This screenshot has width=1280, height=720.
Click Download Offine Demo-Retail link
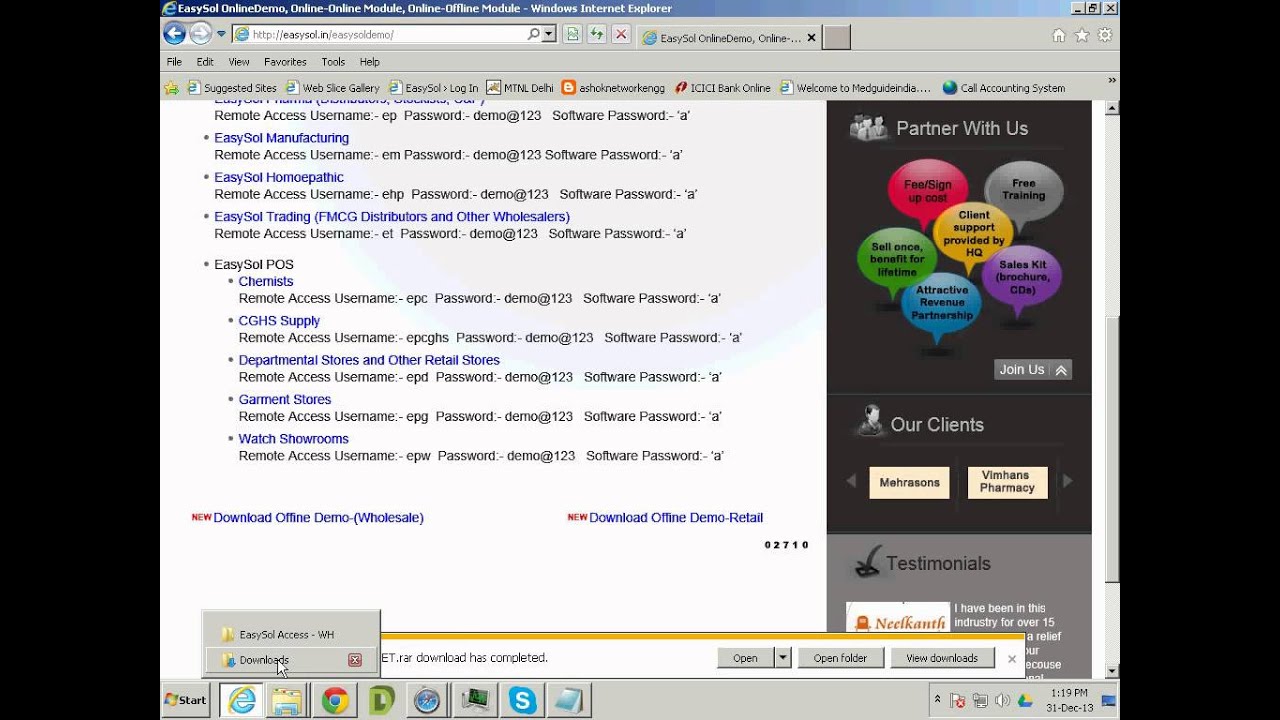click(x=676, y=517)
